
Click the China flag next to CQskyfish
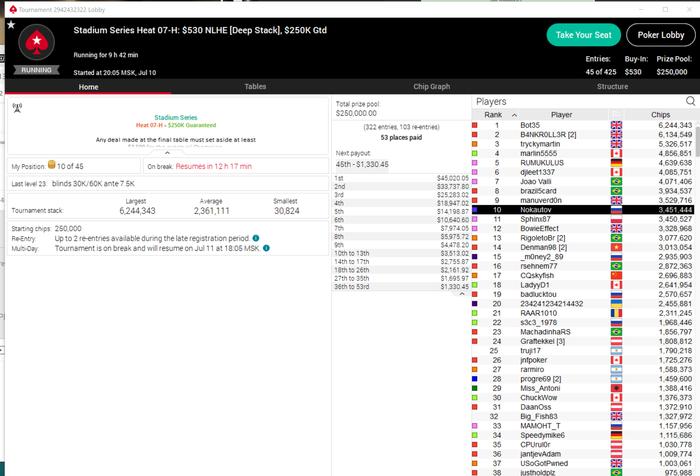(x=616, y=276)
